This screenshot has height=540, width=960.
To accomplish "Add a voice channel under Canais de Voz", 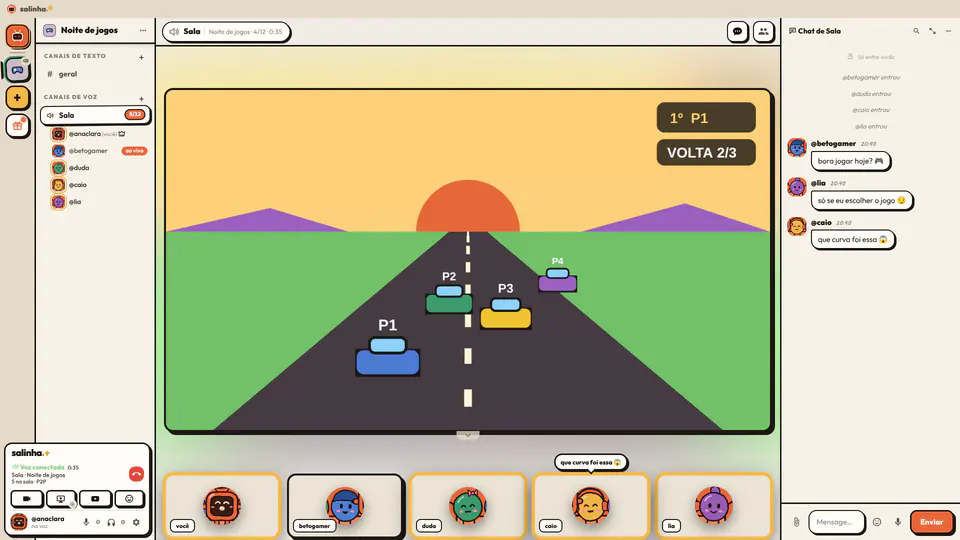I will 141,99.
